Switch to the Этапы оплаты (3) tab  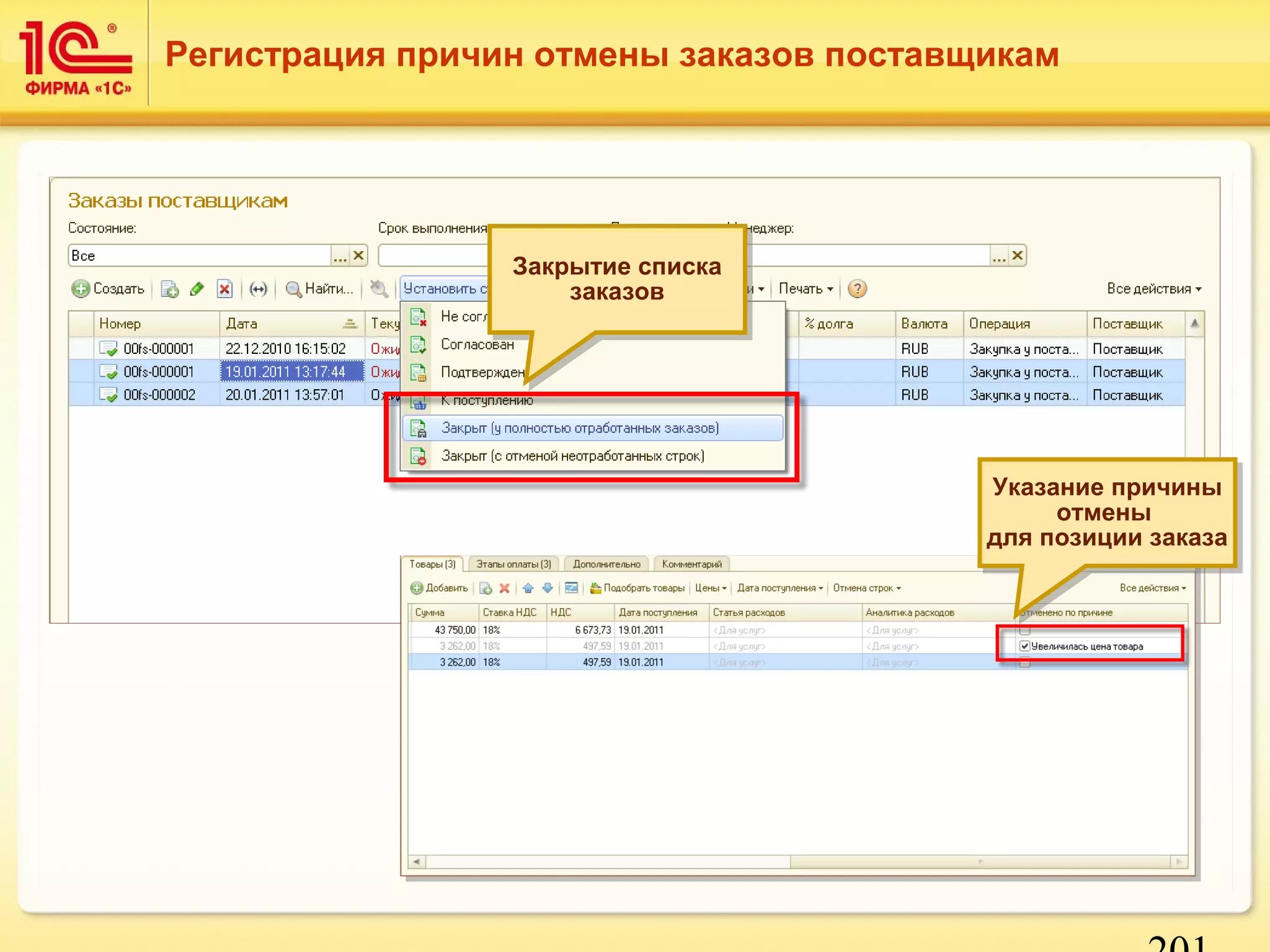(x=513, y=564)
